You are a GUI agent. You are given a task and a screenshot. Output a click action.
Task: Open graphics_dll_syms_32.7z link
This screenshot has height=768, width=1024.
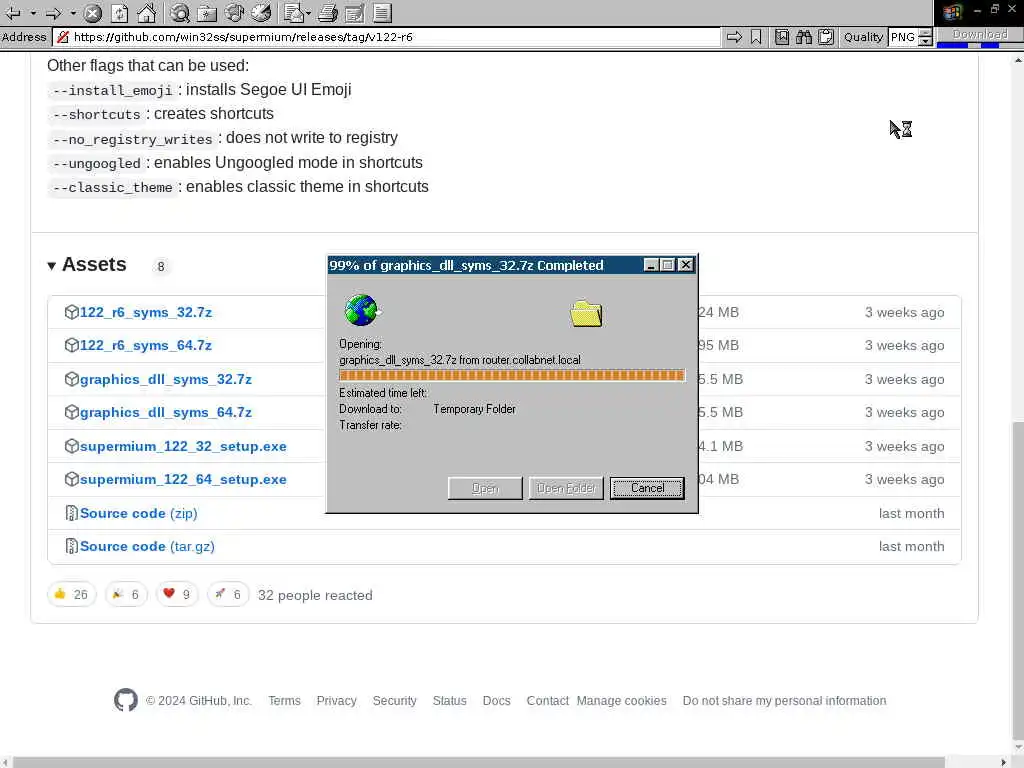click(x=166, y=379)
